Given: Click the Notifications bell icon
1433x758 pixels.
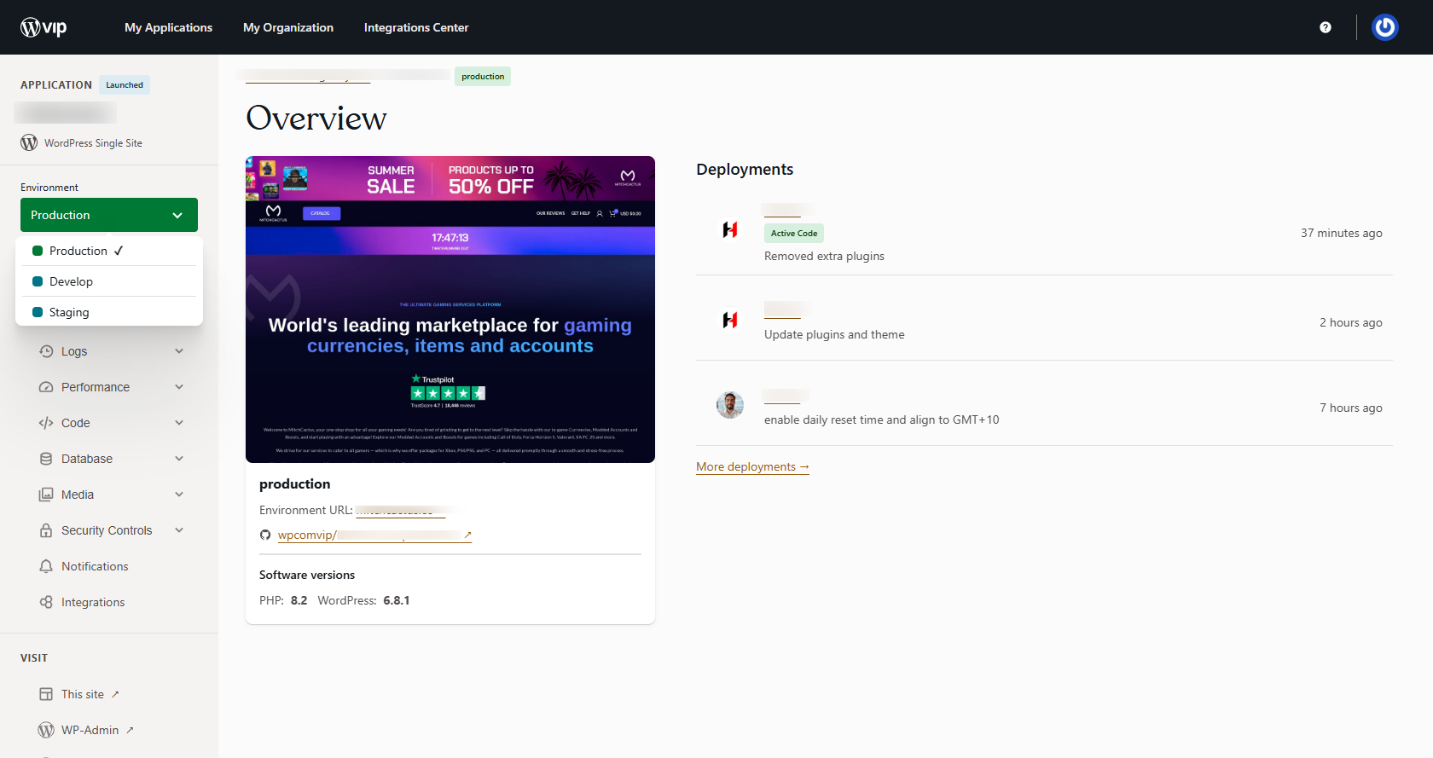Looking at the screenshot, I should tap(46, 566).
